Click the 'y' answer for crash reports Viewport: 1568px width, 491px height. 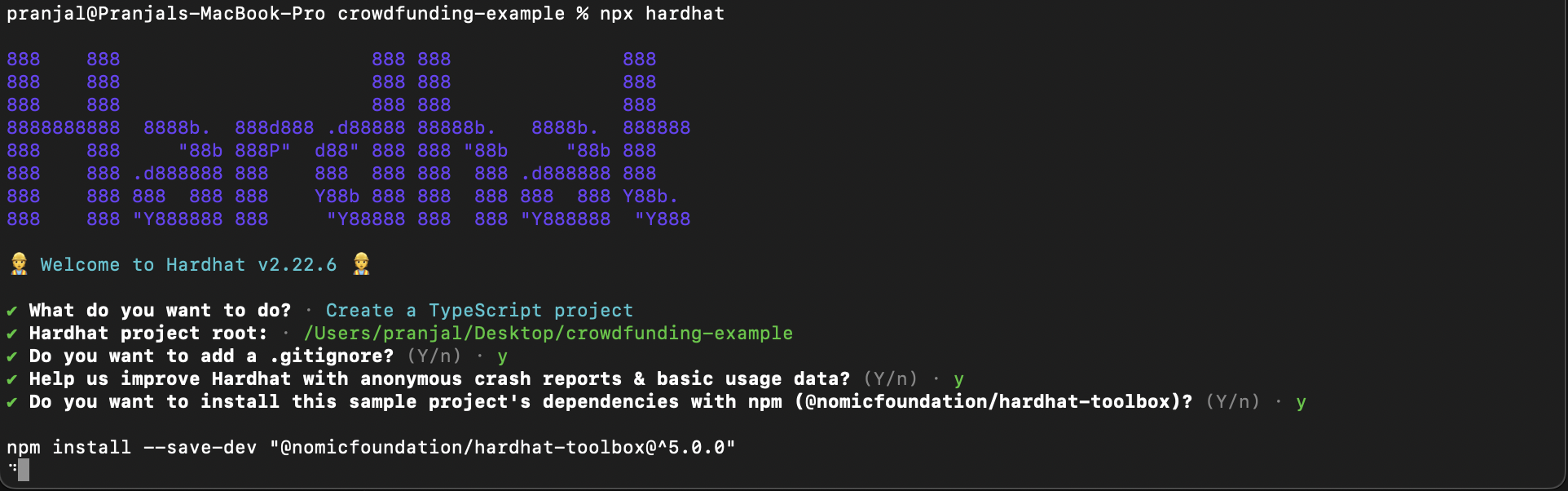[959, 380]
